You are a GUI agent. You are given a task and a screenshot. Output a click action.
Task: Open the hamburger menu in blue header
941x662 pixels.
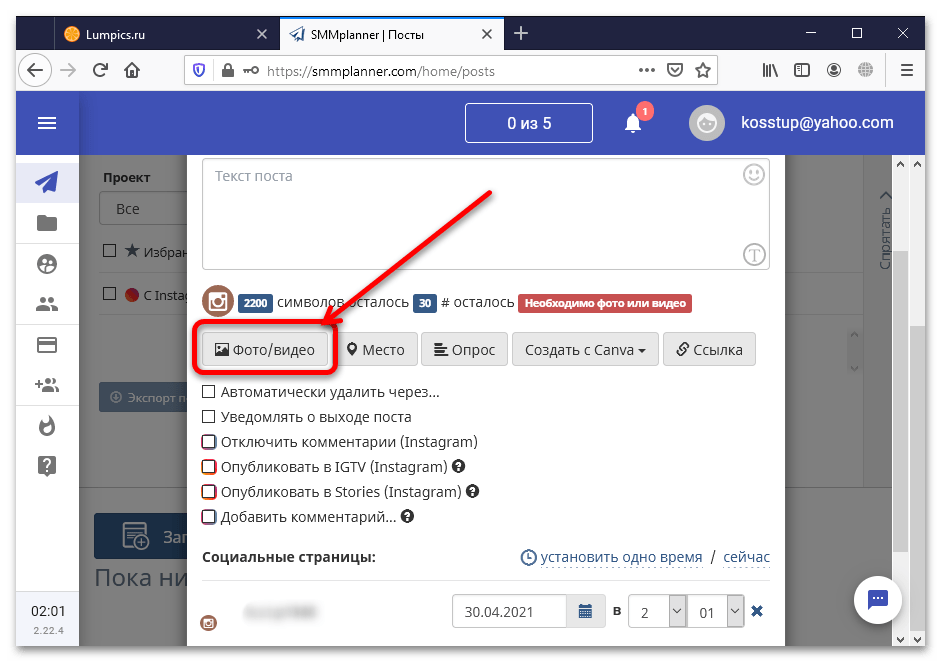[47, 123]
